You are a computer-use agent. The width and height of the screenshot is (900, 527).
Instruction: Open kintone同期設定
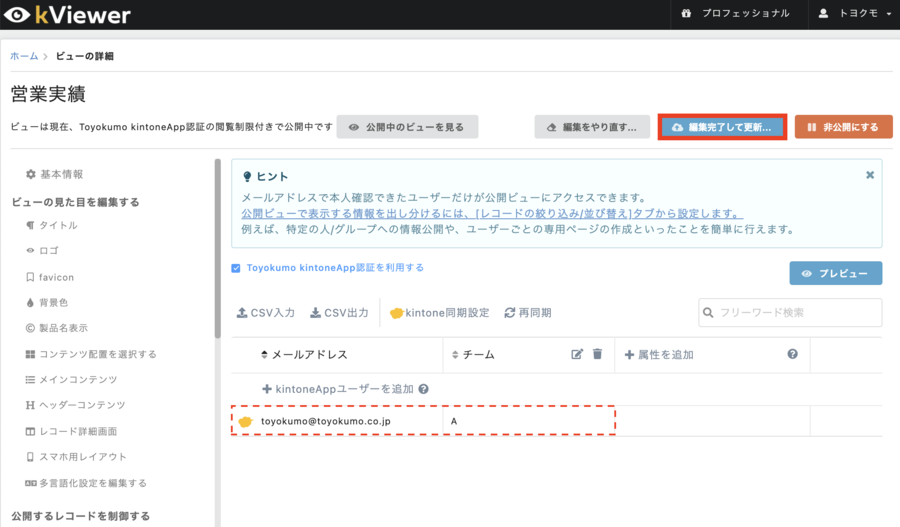pos(440,313)
